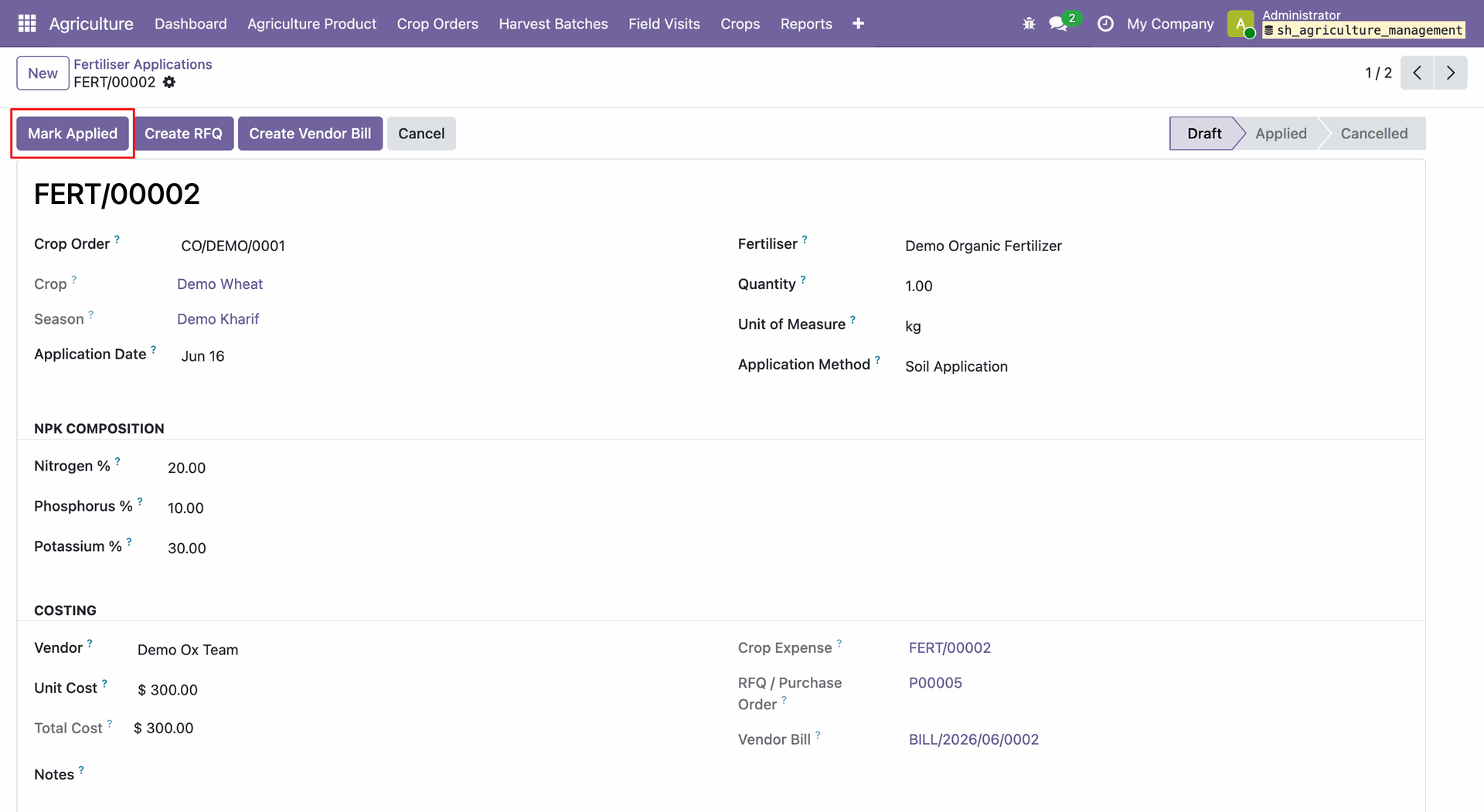This screenshot has width=1484, height=812.
Task: Select the Draft status stage
Action: (x=1203, y=134)
